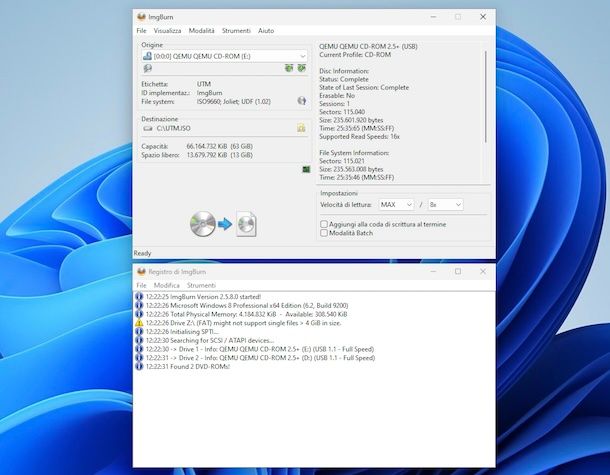Click the right green tray icon
Screen dimensions: 610x475
coord(301,69)
